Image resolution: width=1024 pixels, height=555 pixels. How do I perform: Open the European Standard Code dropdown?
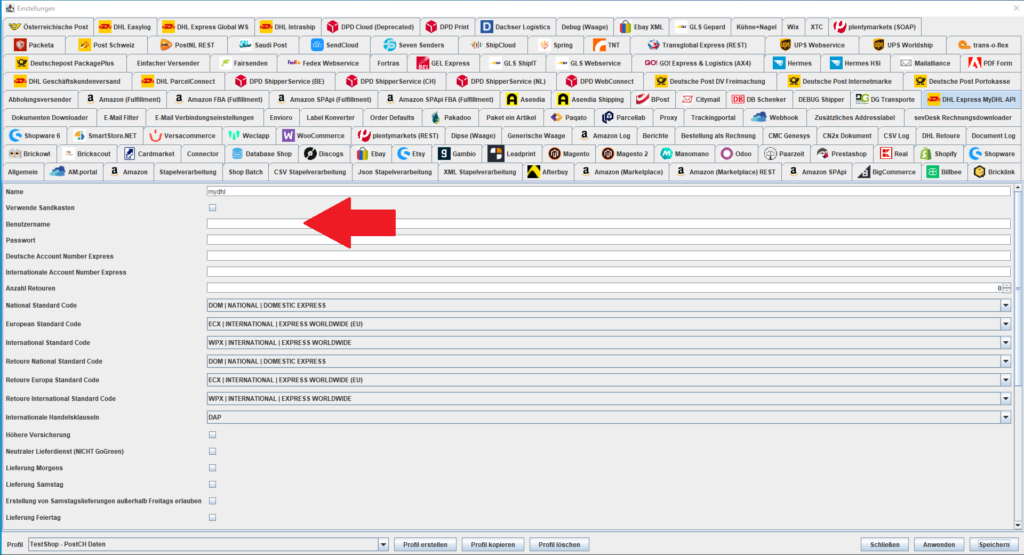click(x=1005, y=324)
